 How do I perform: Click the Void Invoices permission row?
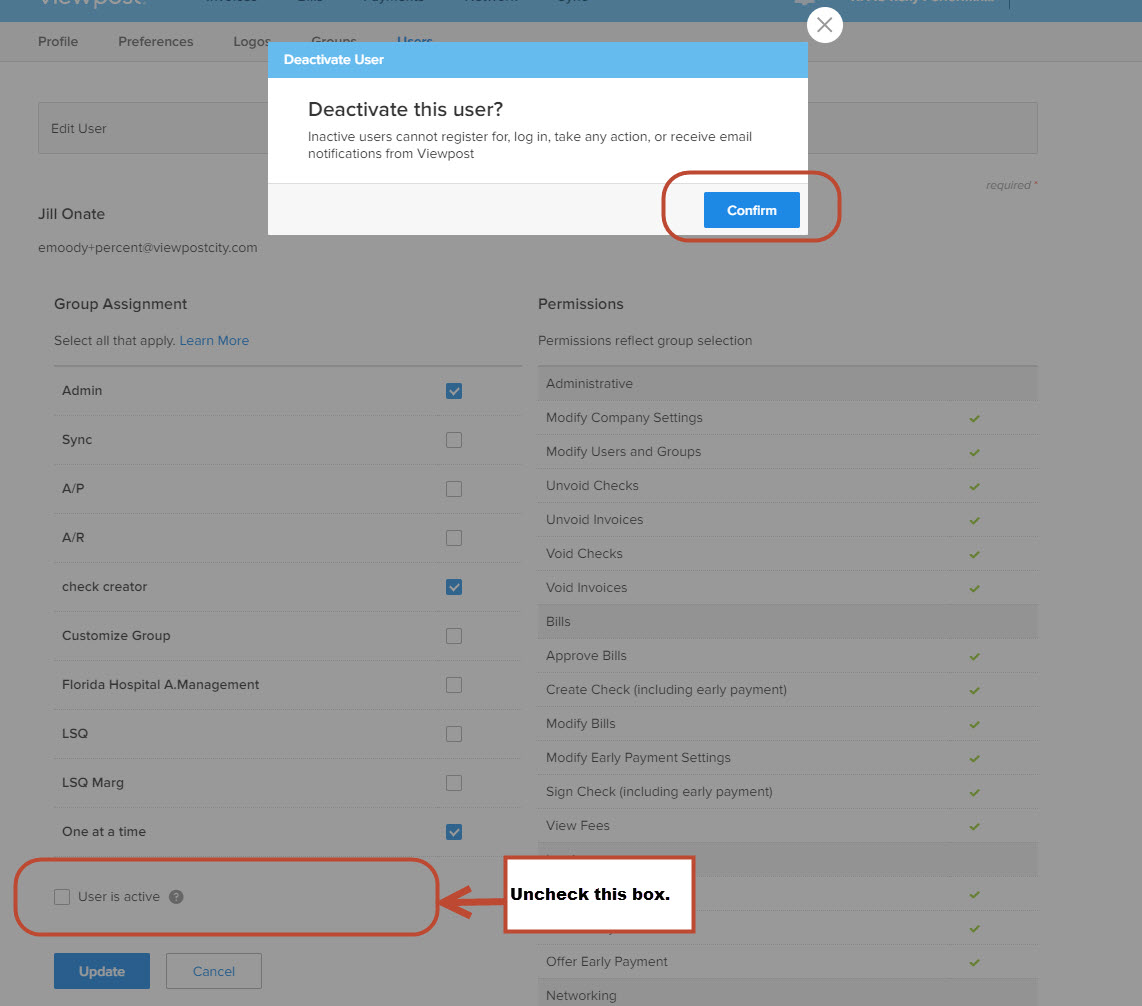tap(788, 588)
